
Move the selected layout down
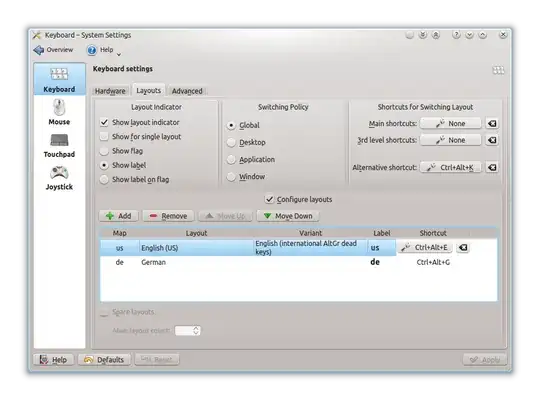click(288, 216)
